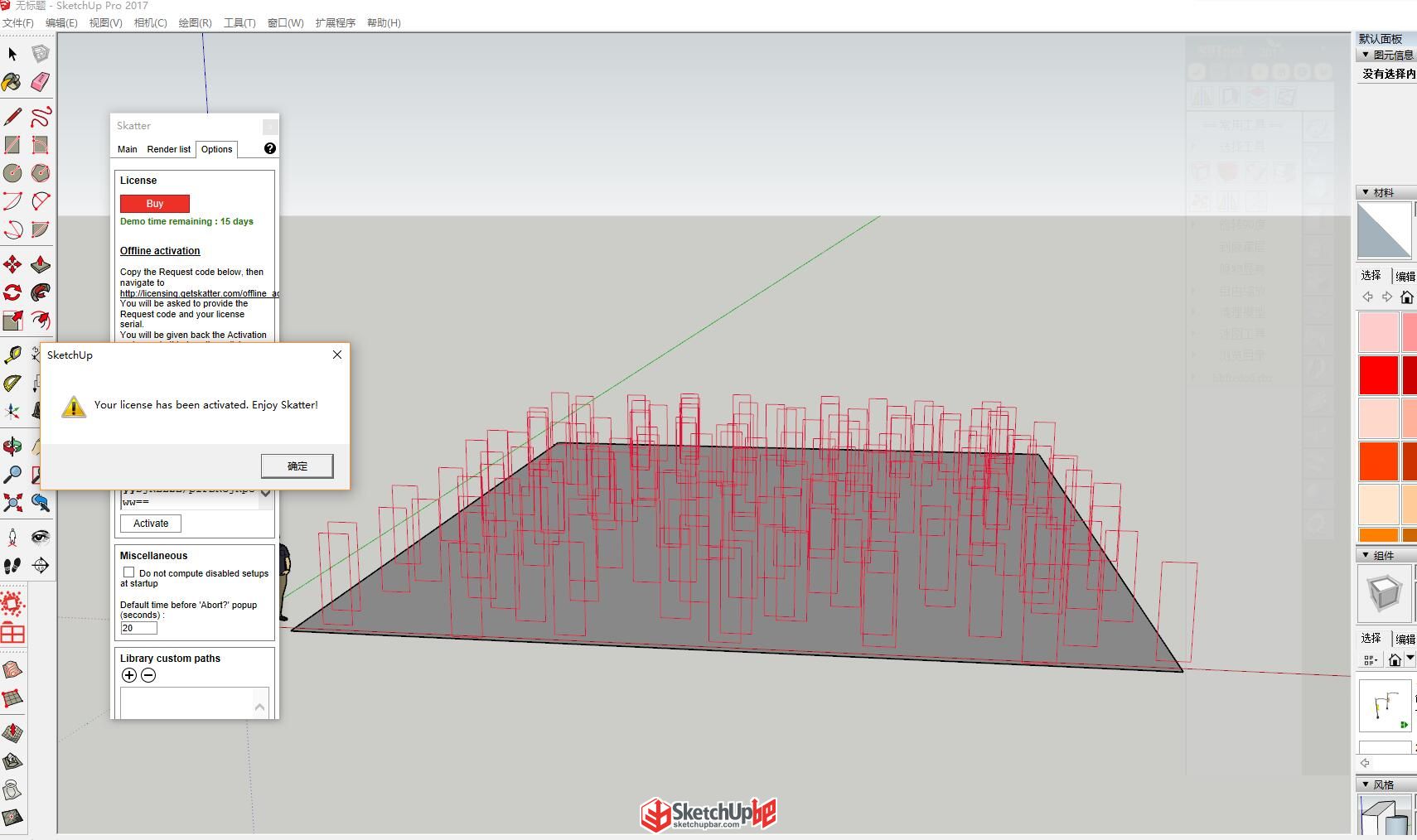Viewport: 1417px width, 840px height.
Task: Select the Scale tool
Action: 12,321
